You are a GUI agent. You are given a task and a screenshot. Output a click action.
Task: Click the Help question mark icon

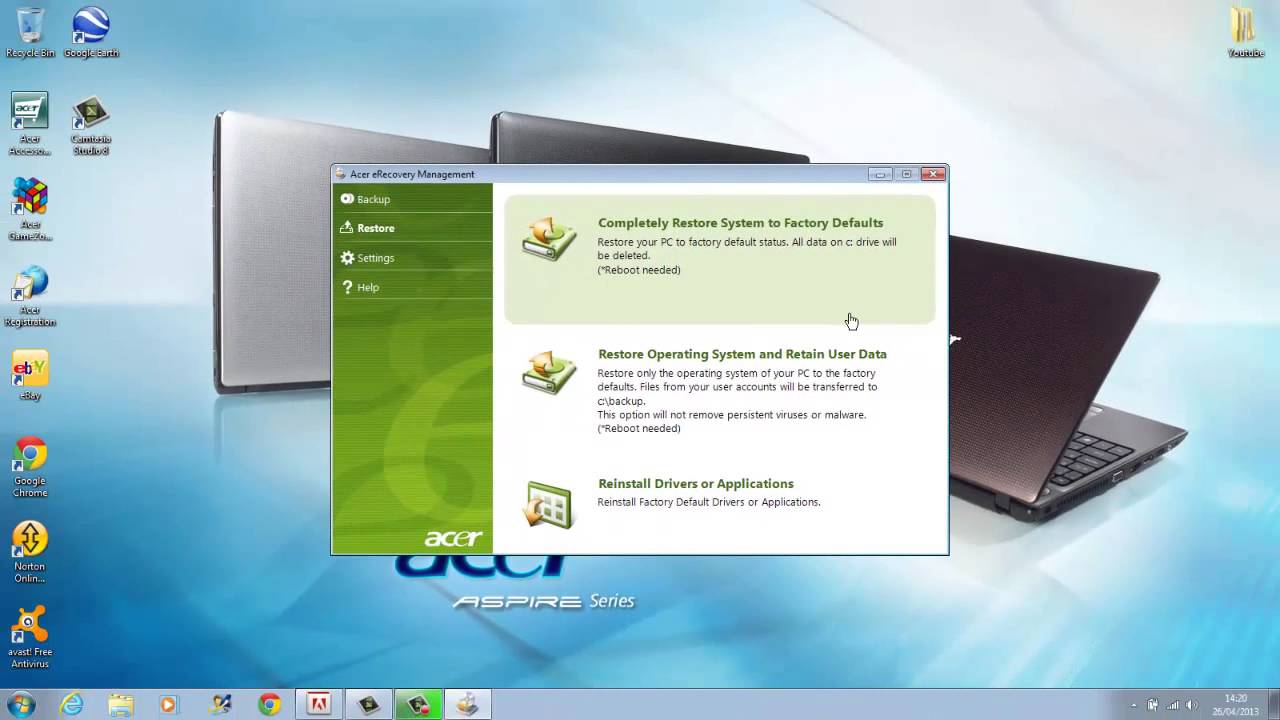(347, 287)
